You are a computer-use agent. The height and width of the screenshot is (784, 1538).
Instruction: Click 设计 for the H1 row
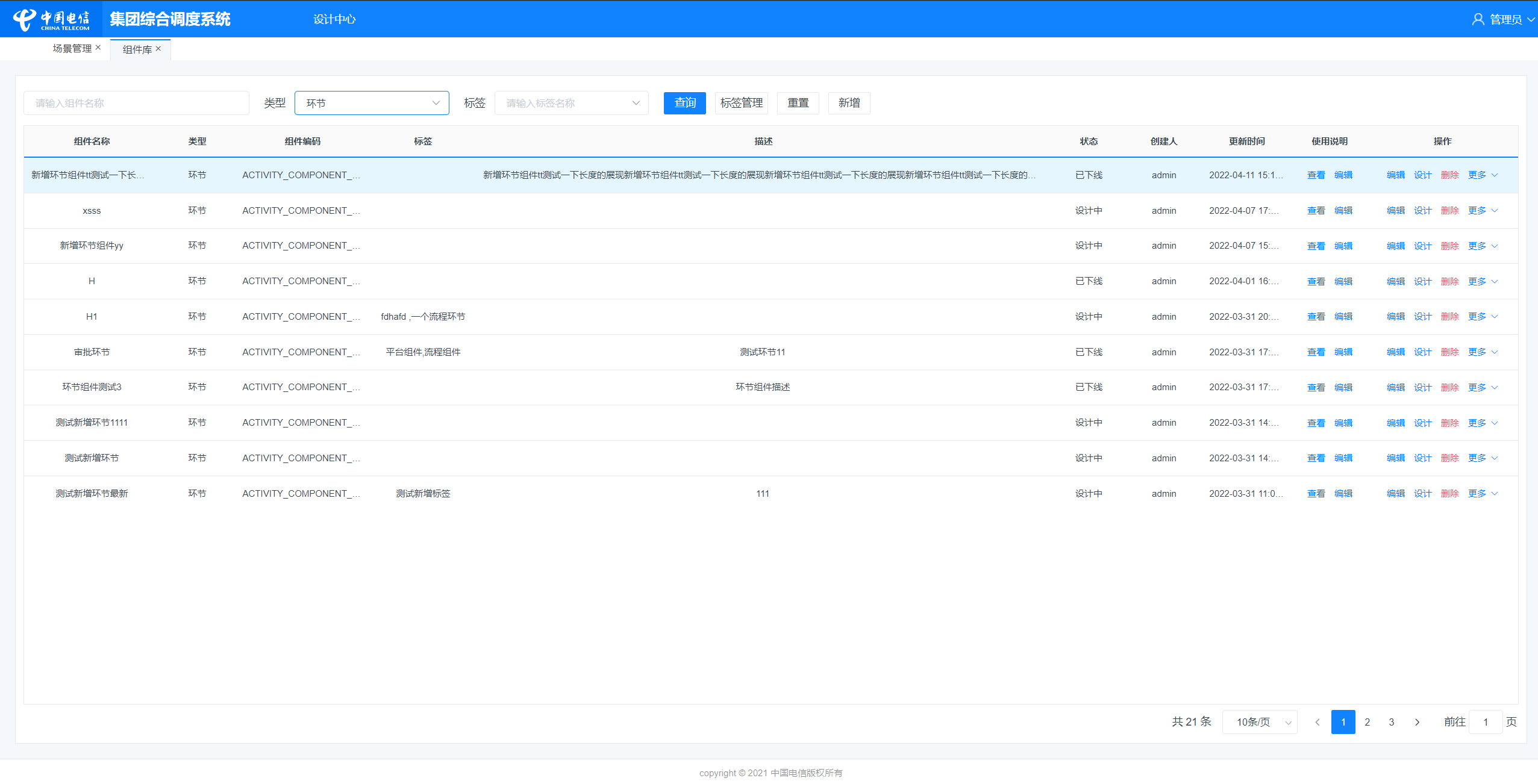click(x=1423, y=317)
